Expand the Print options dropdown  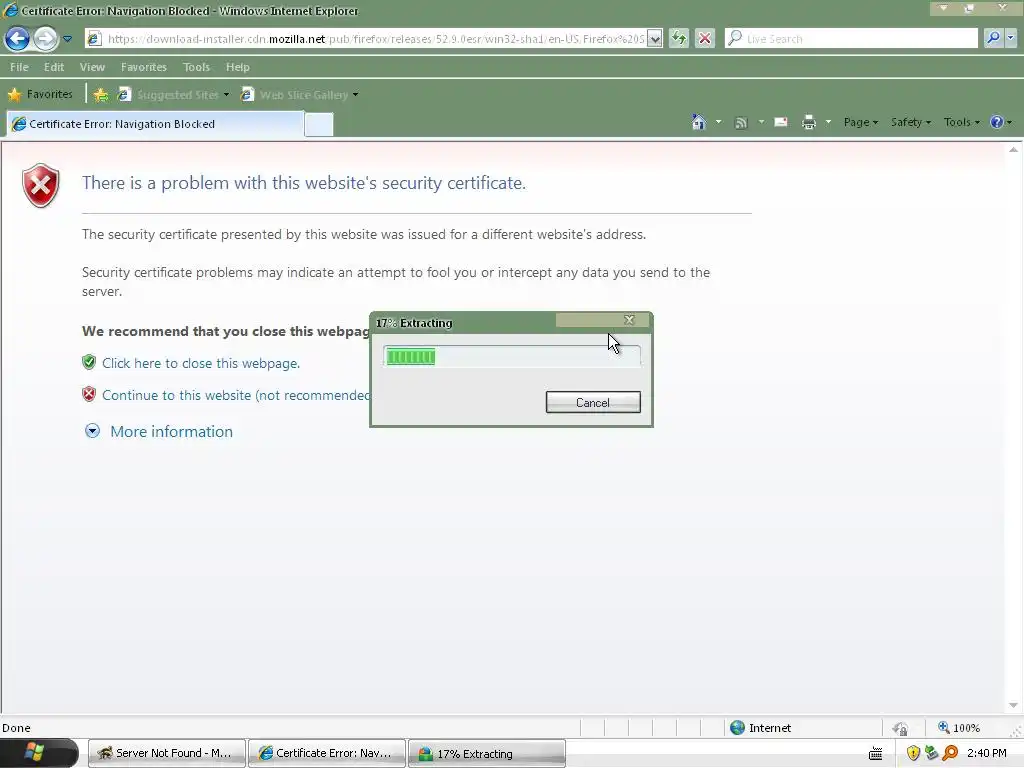828,122
